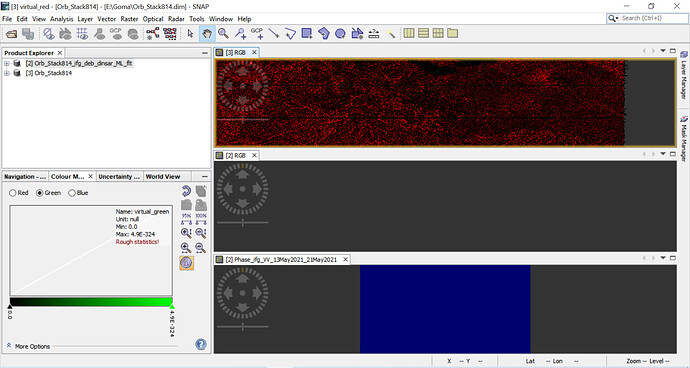Activate the selection arrow tool

(190, 34)
